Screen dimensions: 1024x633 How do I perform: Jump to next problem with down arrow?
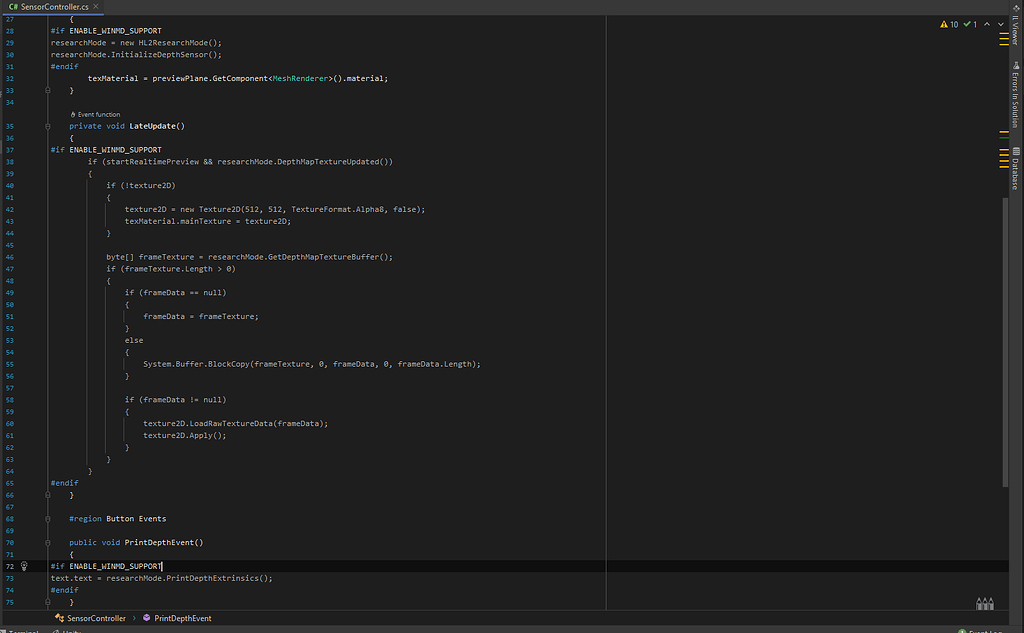(x=999, y=23)
